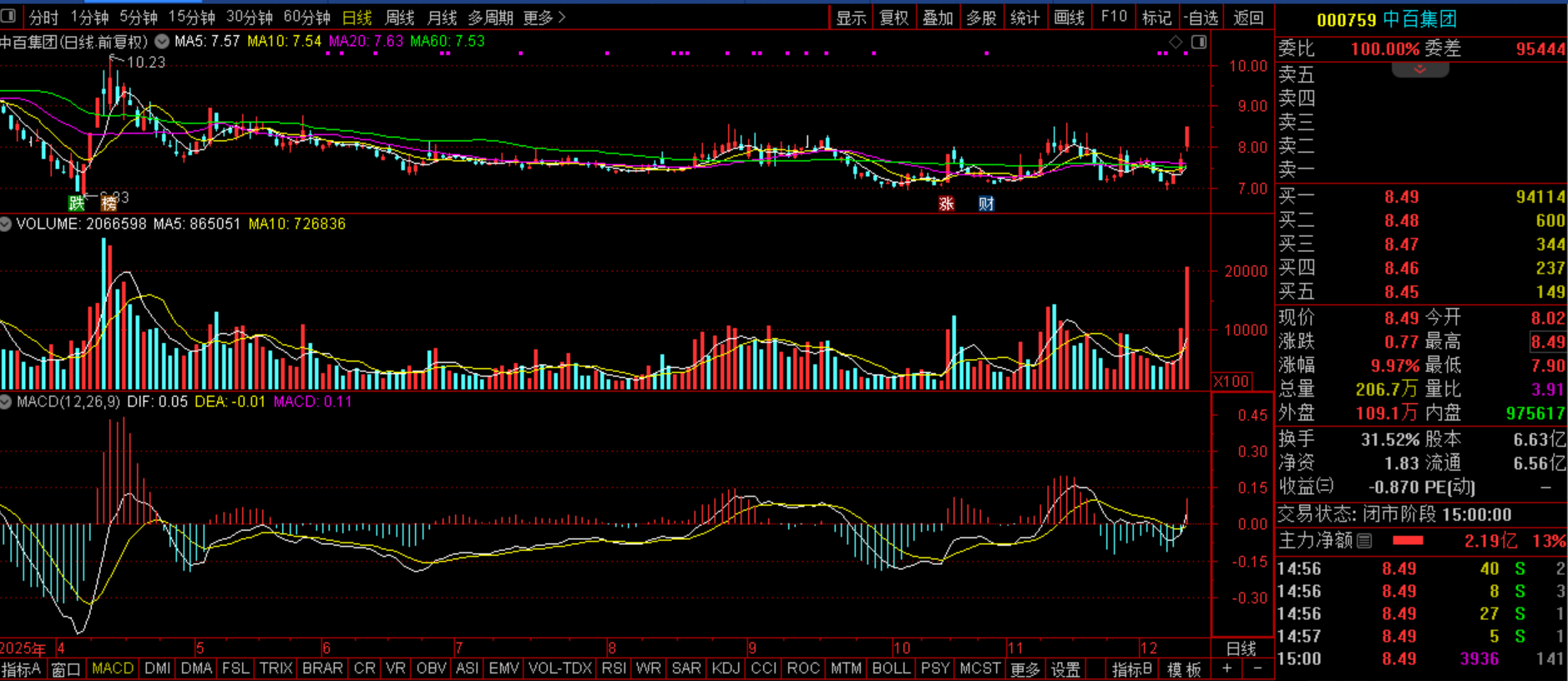
Task: Click the green 跌 event marker on chart
Action: coord(77,203)
